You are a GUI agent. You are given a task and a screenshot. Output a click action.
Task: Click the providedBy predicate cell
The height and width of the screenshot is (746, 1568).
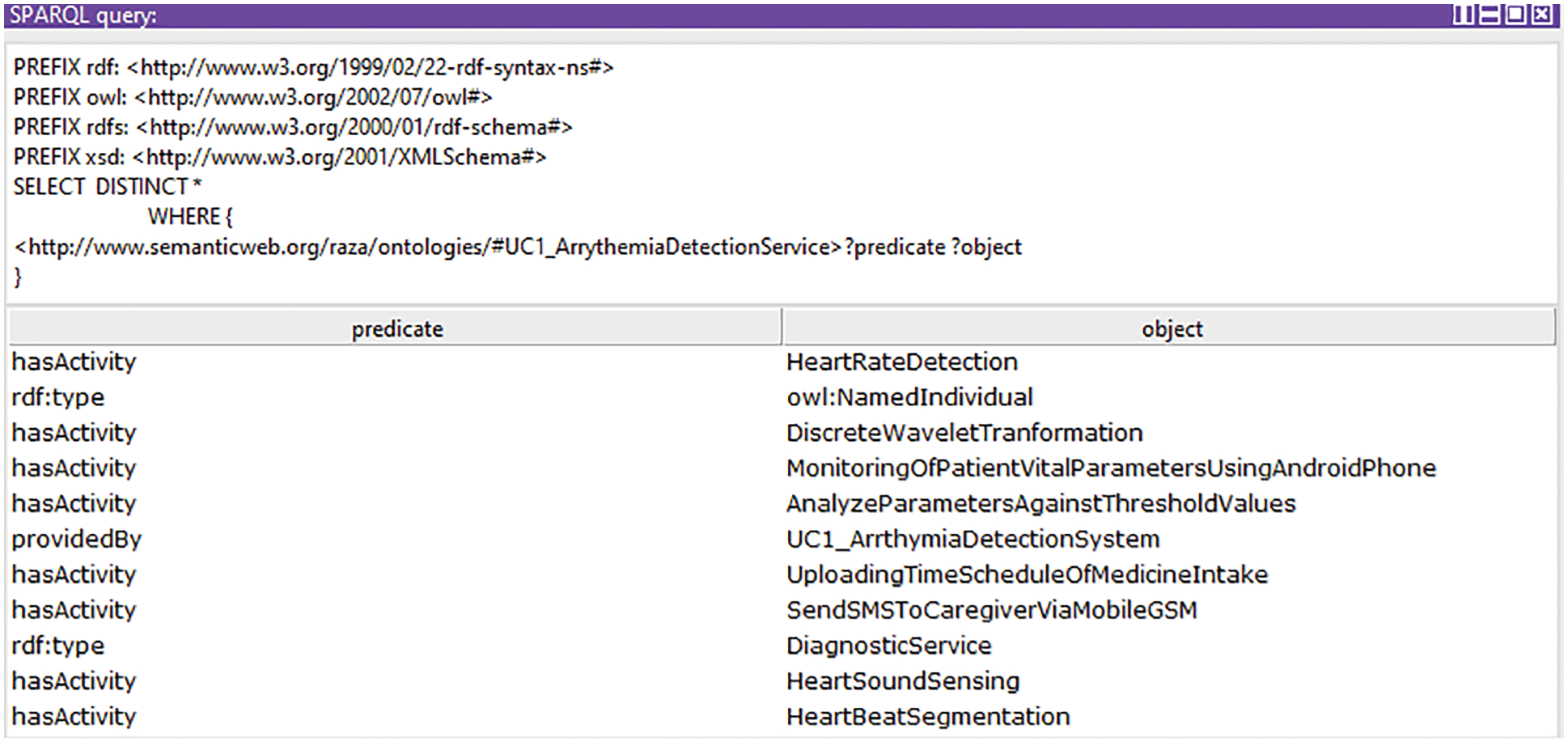[77, 540]
